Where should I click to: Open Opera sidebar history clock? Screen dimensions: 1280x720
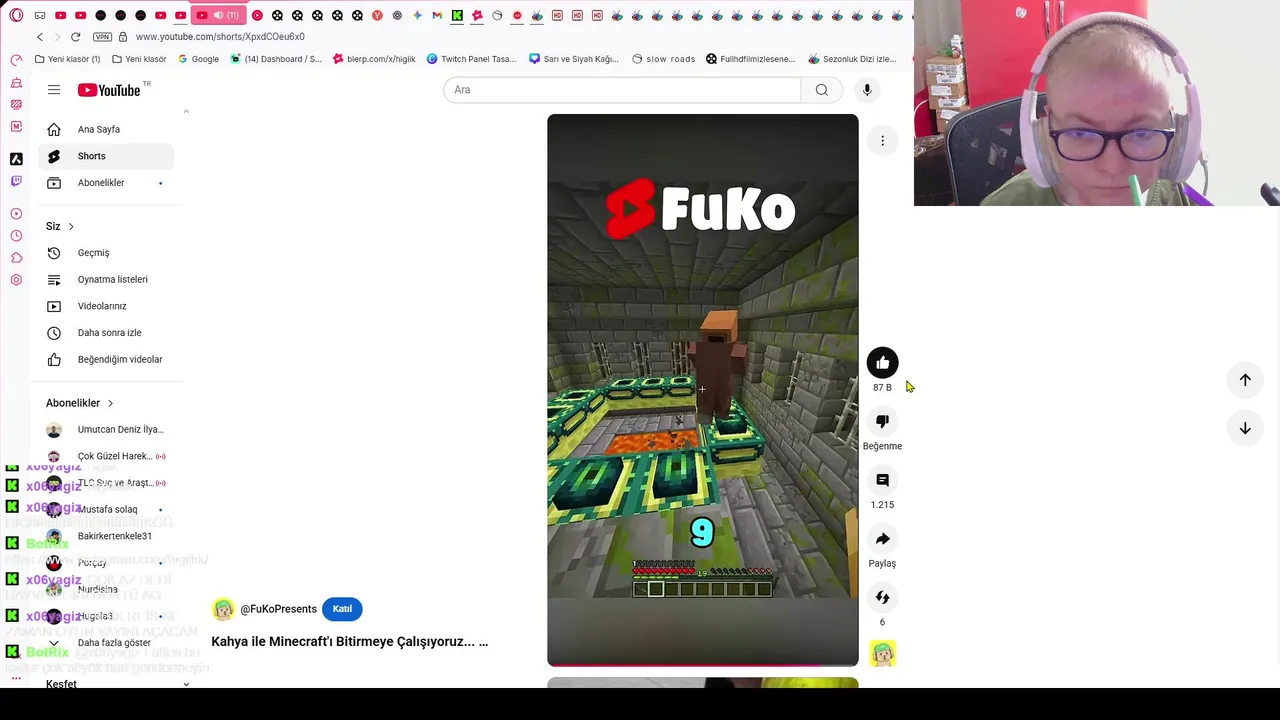click(x=16, y=236)
